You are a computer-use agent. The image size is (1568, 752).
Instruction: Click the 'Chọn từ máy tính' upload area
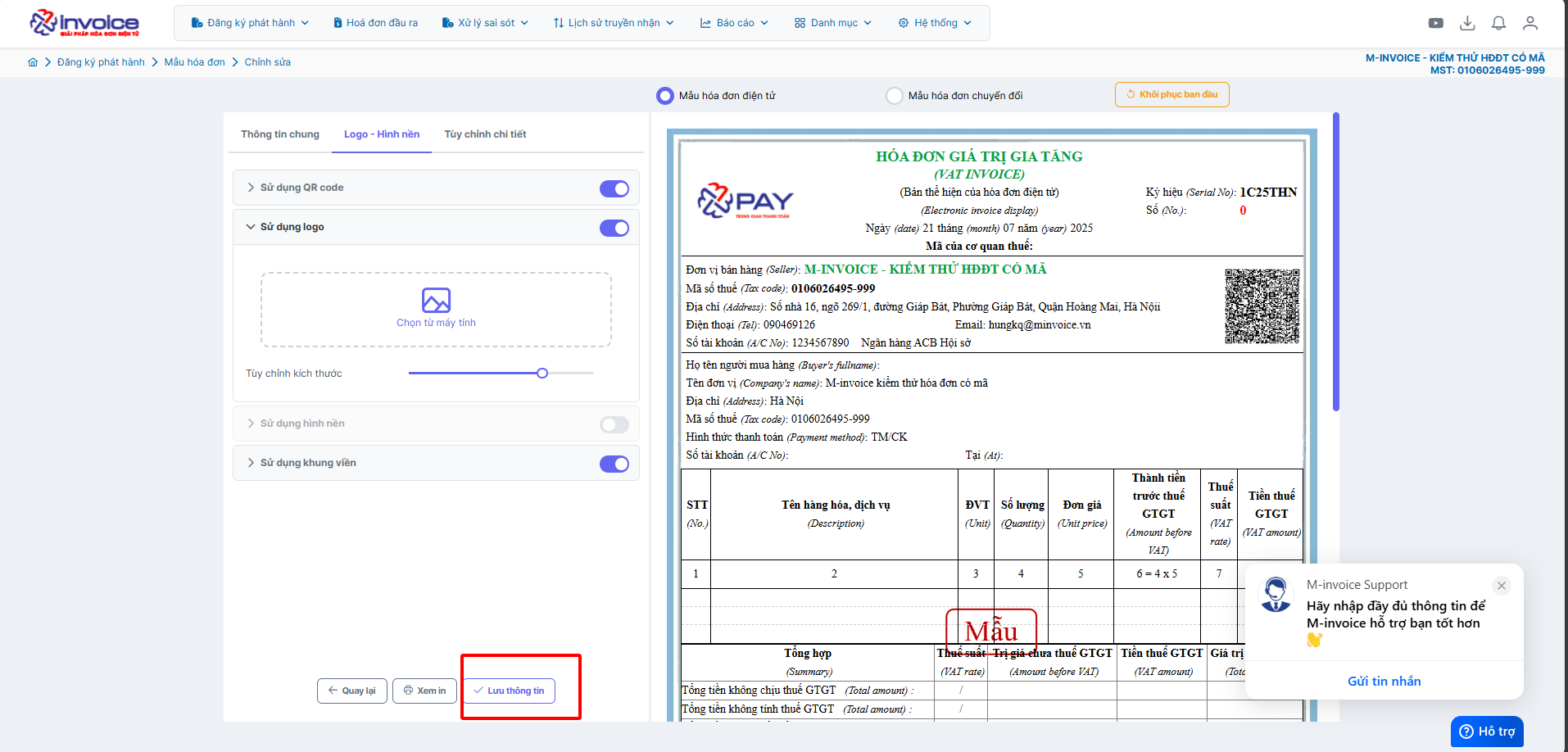pyautogui.click(x=436, y=310)
